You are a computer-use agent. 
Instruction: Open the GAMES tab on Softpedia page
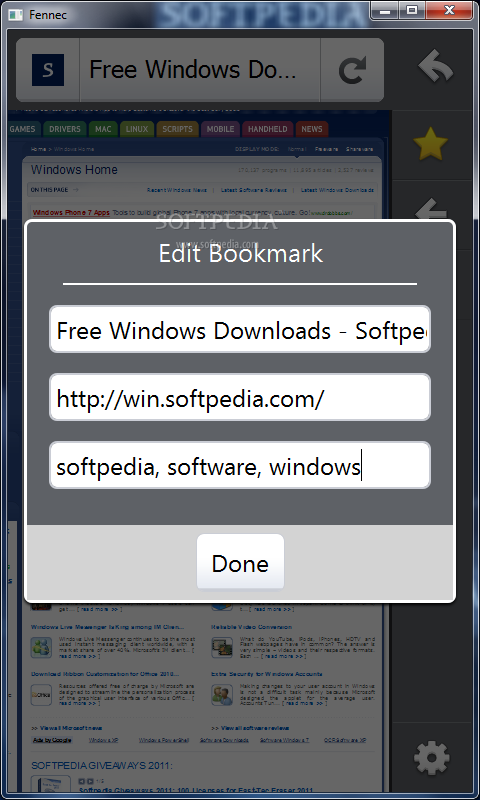(23, 129)
